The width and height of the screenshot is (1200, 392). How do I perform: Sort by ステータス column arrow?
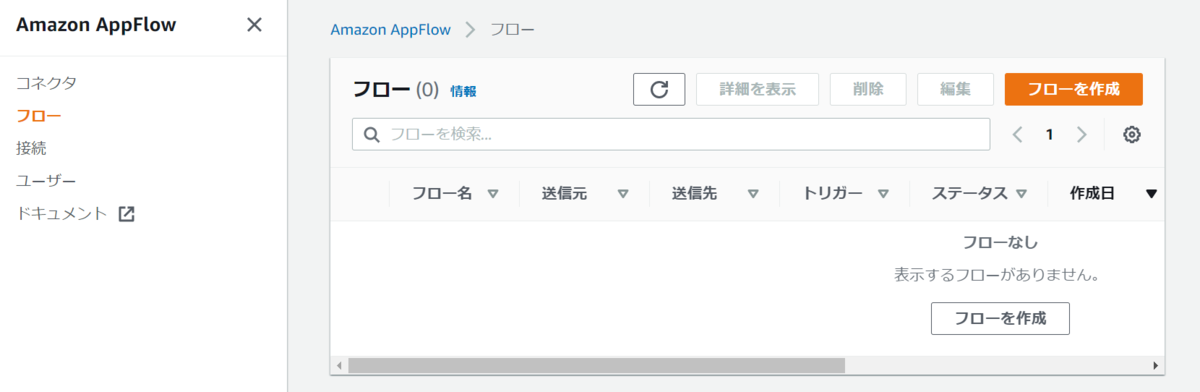pyautogui.click(x=1021, y=194)
